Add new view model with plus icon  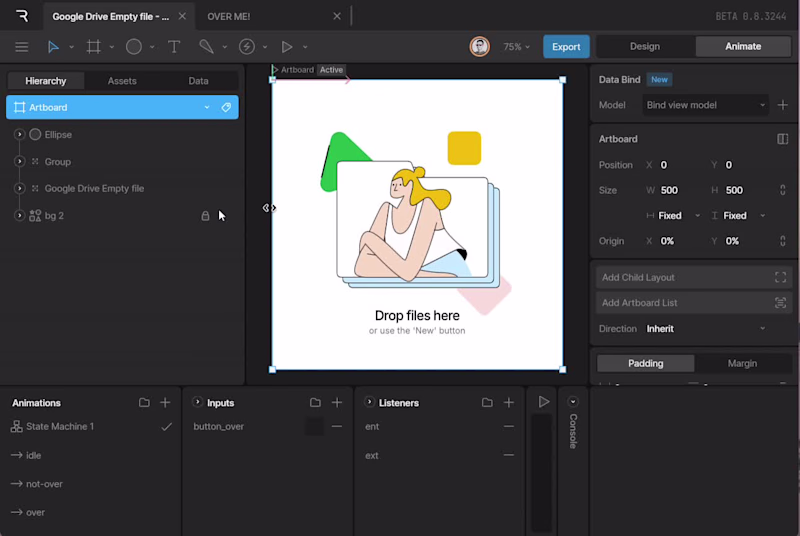coord(782,105)
